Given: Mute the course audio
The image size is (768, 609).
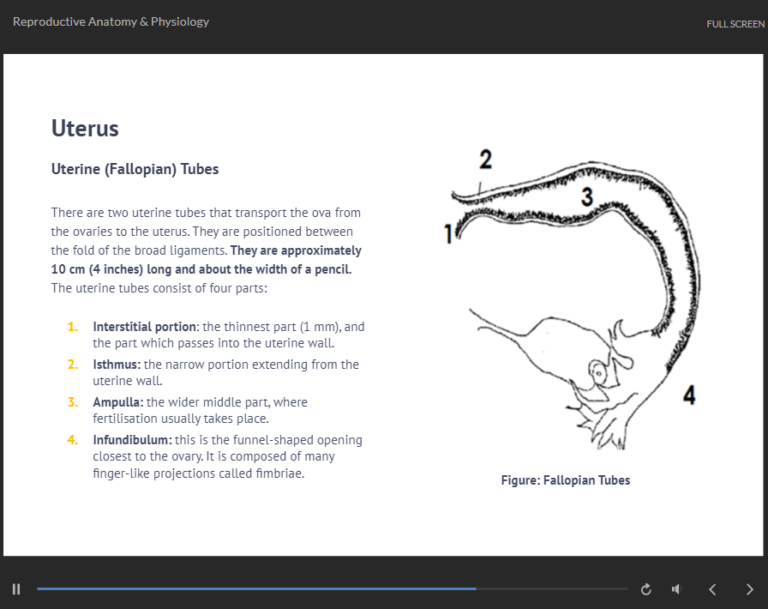Looking at the screenshot, I should [676, 589].
